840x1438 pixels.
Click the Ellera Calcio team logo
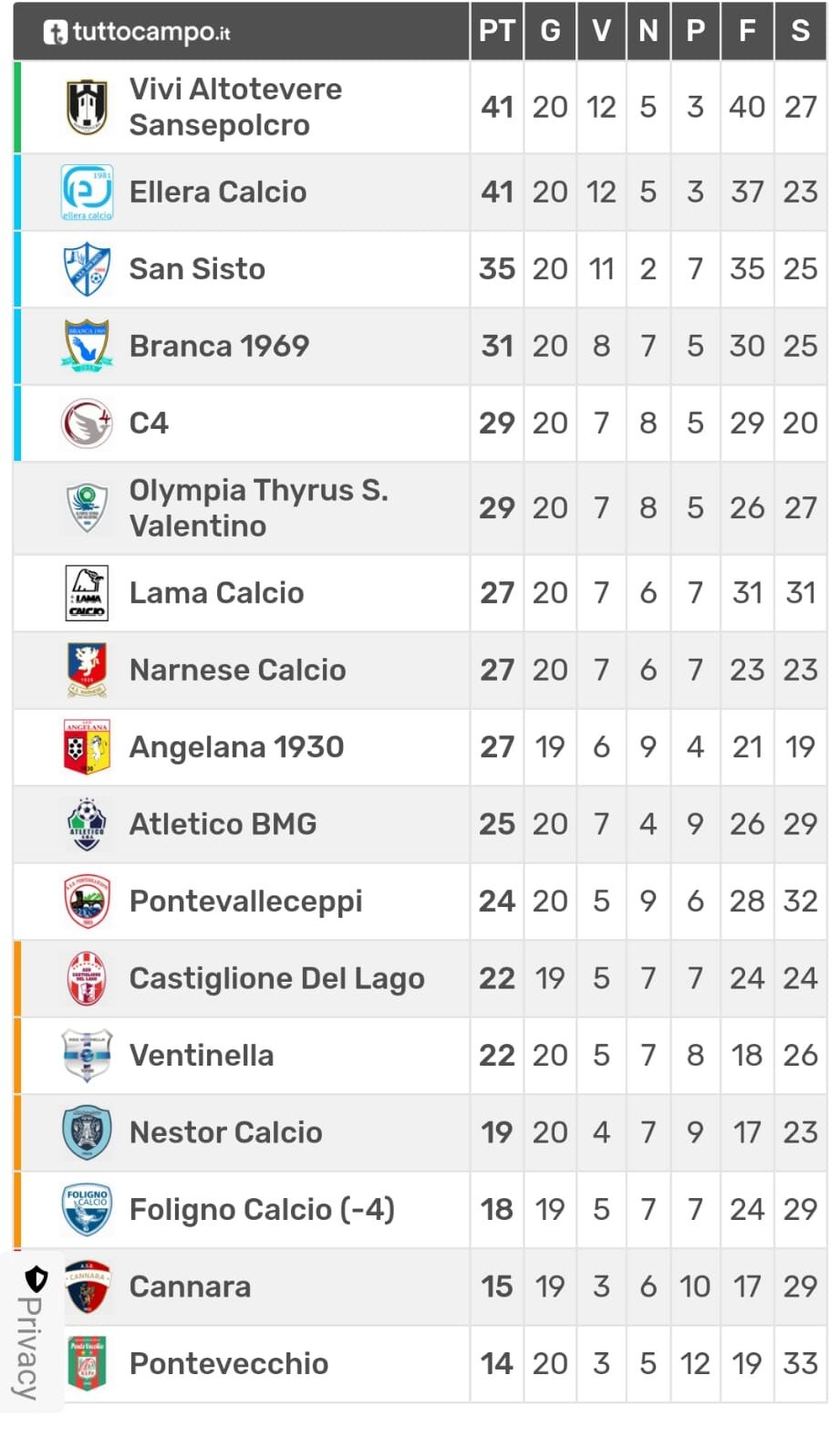click(x=88, y=192)
